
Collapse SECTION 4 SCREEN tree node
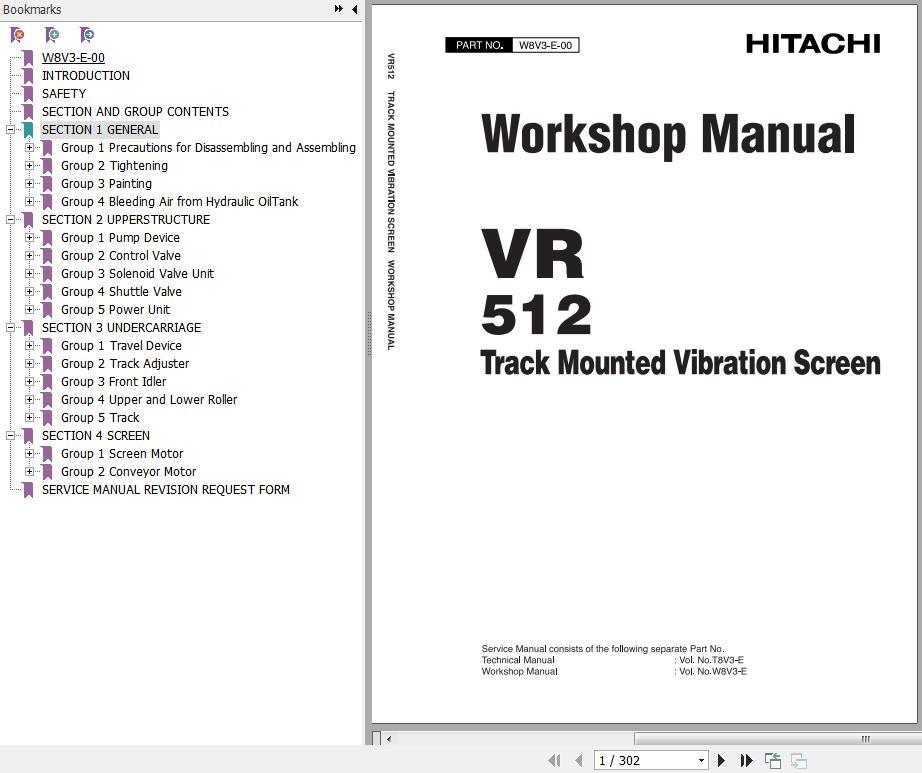coord(11,436)
